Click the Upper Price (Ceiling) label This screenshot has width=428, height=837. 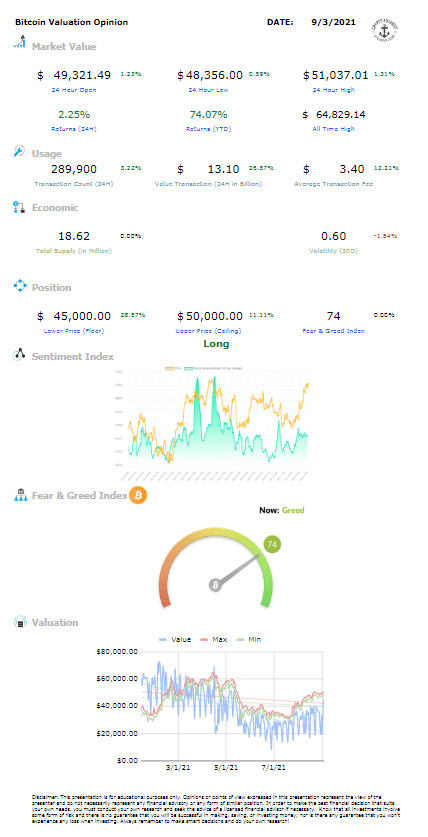209,330
